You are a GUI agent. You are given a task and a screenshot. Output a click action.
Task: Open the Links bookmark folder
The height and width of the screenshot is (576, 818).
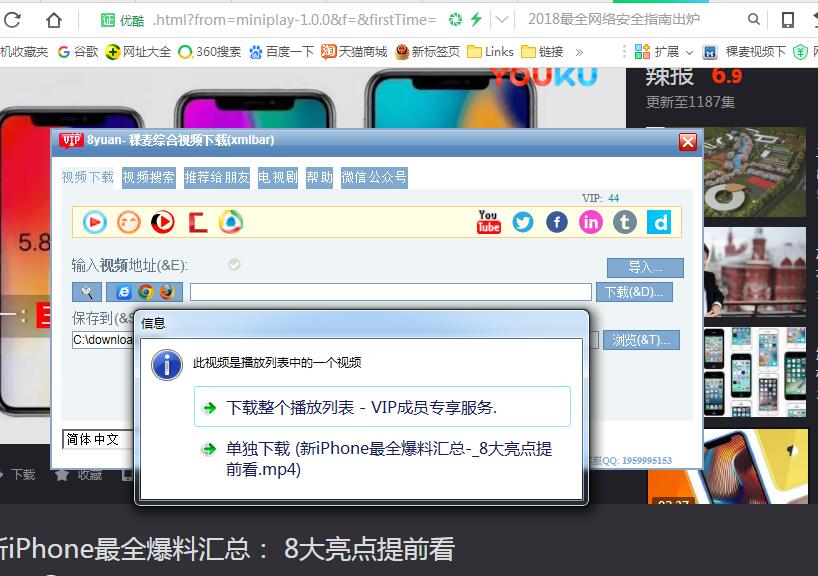(x=490, y=52)
